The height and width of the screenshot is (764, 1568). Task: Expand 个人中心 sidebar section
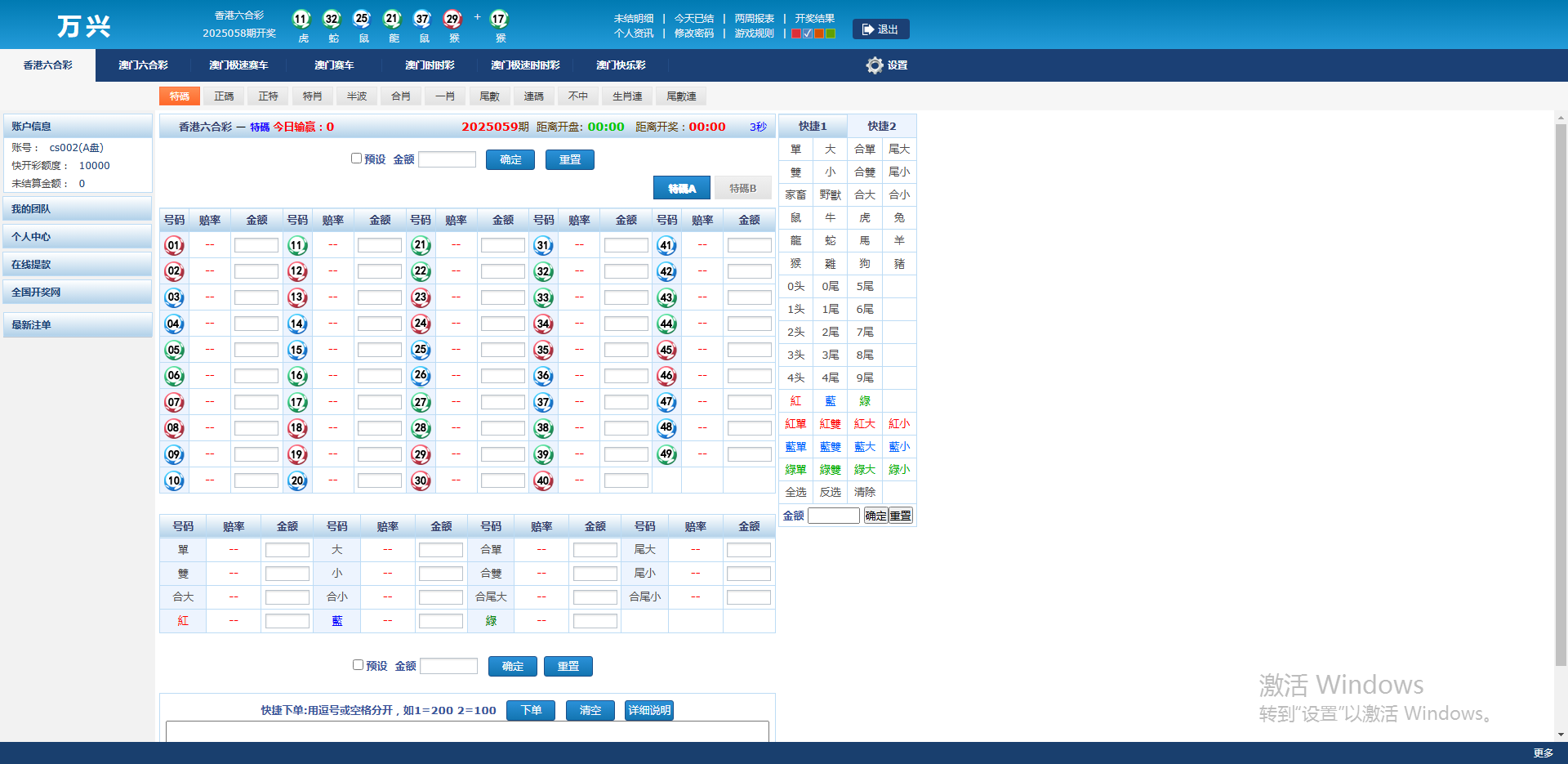pyautogui.click(x=78, y=237)
